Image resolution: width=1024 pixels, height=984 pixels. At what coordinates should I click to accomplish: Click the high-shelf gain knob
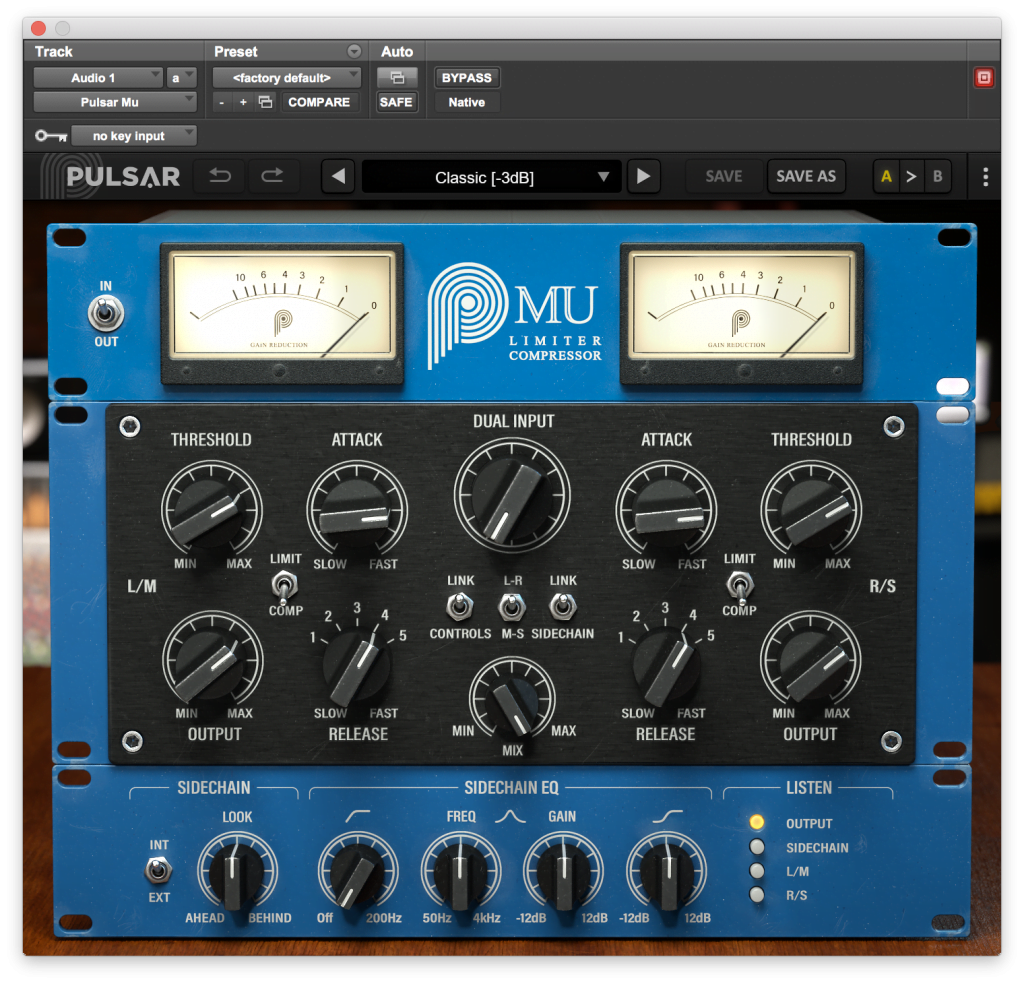pos(667,871)
